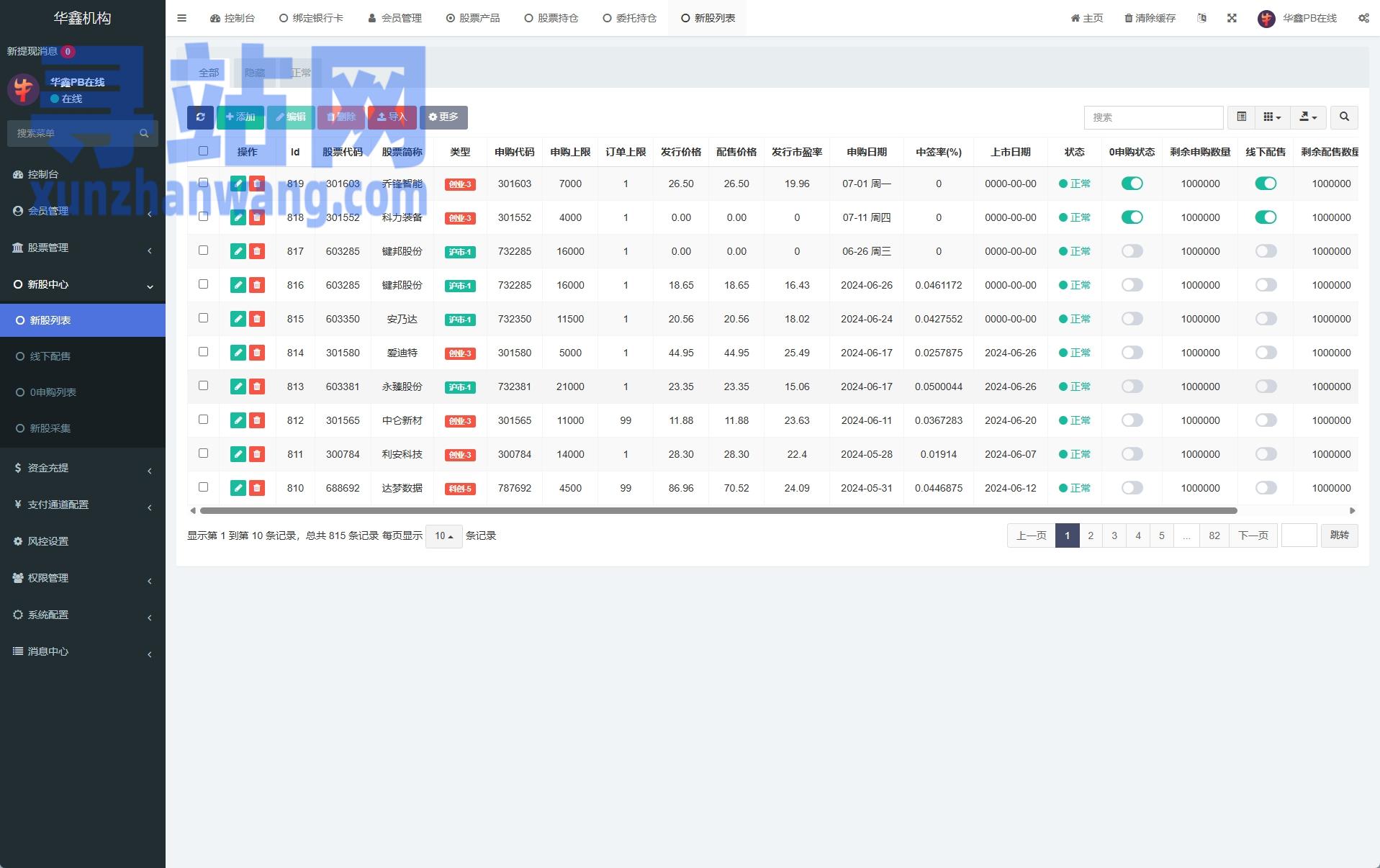Click the sidebar menu search icon
This screenshot has height=868, width=1380.
point(144,133)
